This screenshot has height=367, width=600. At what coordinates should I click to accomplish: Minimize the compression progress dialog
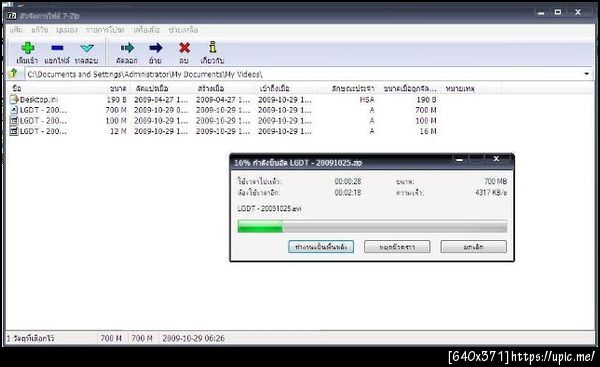[459, 160]
